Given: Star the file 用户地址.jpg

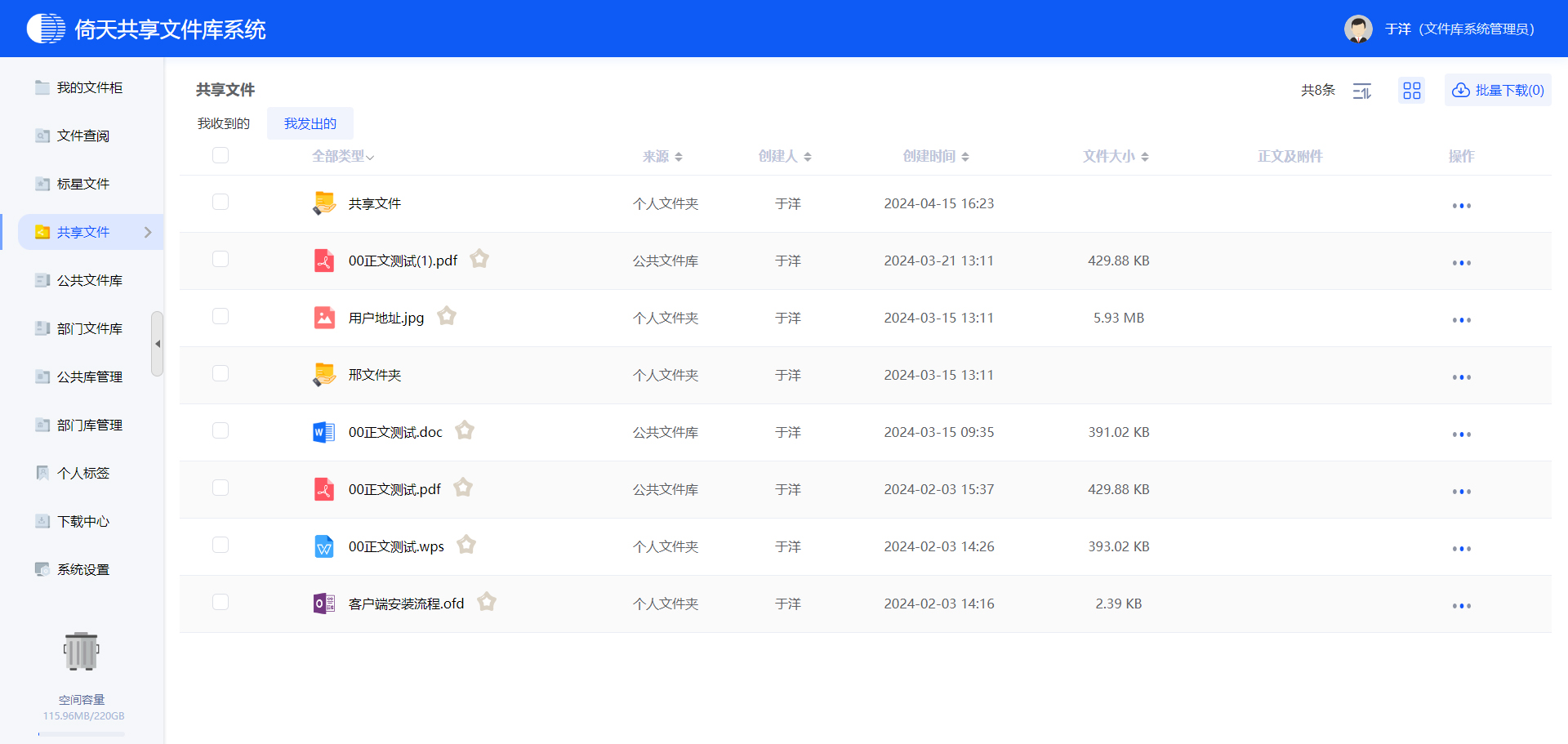Looking at the screenshot, I should pyautogui.click(x=447, y=316).
